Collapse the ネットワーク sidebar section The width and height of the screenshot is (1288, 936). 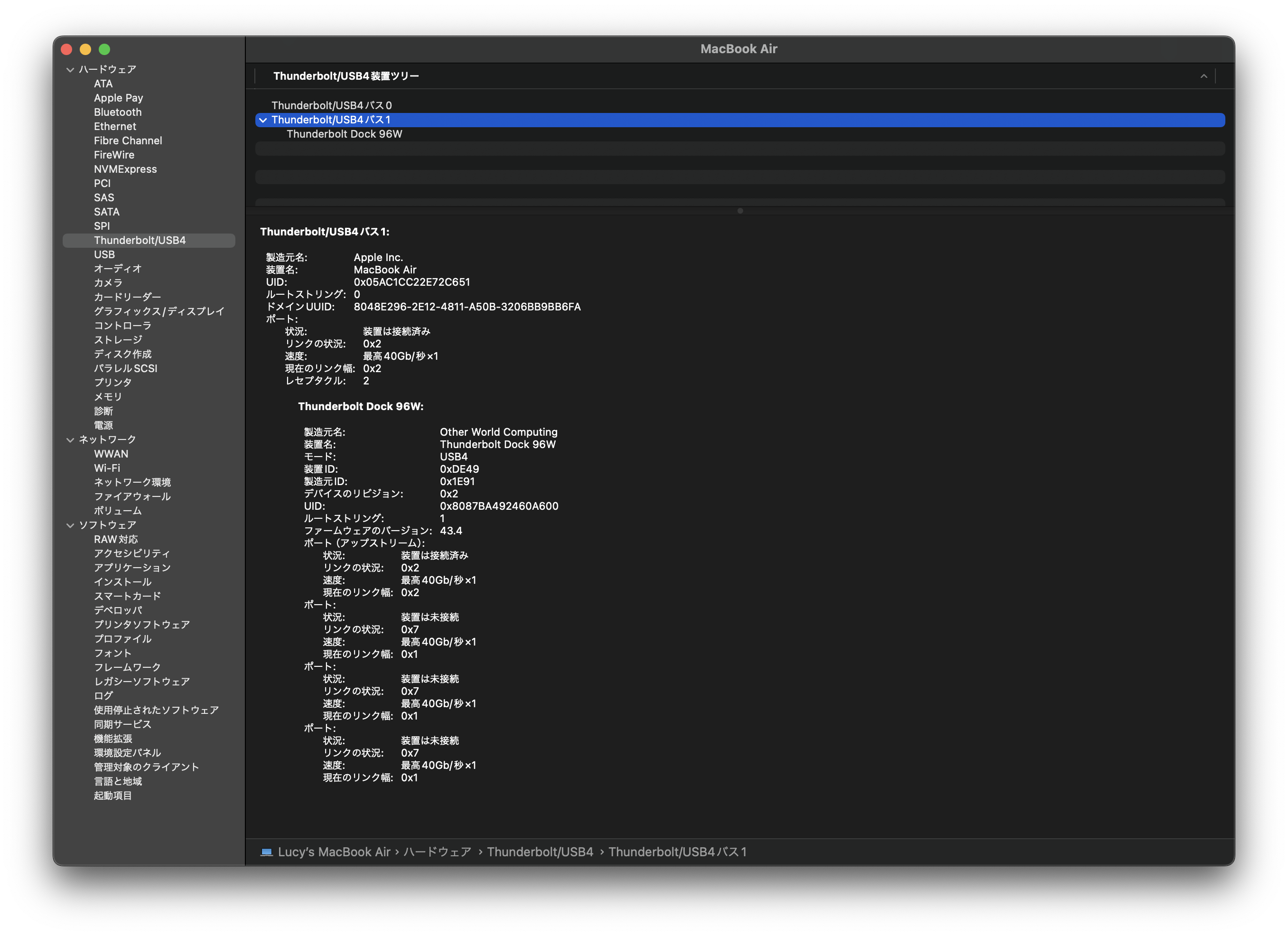(x=70, y=440)
